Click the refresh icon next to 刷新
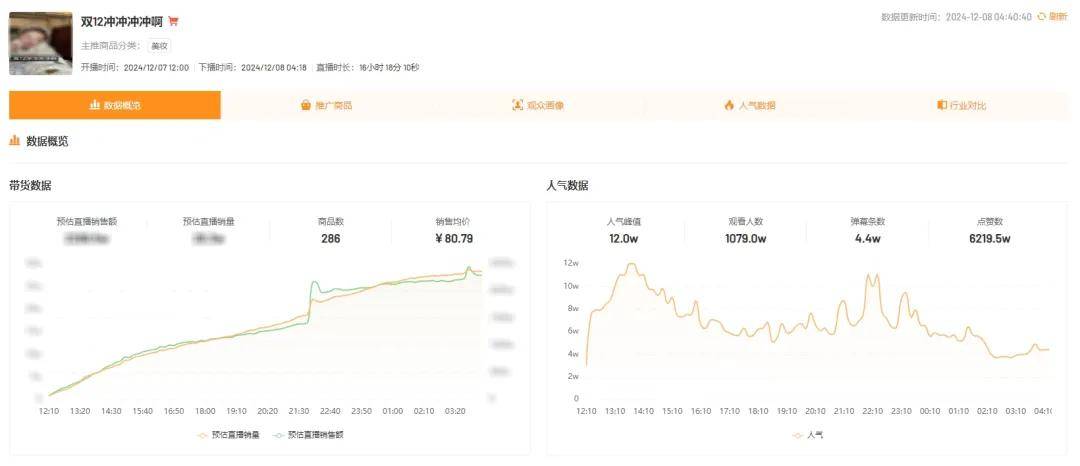 (1042, 17)
